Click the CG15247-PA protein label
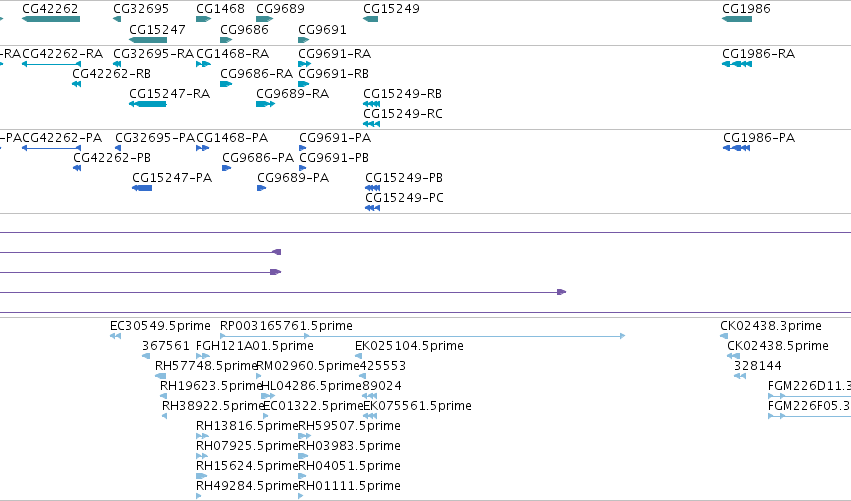Image resolution: width=851 pixels, height=501 pixels. pyautogui.click(x=172, y=178)
